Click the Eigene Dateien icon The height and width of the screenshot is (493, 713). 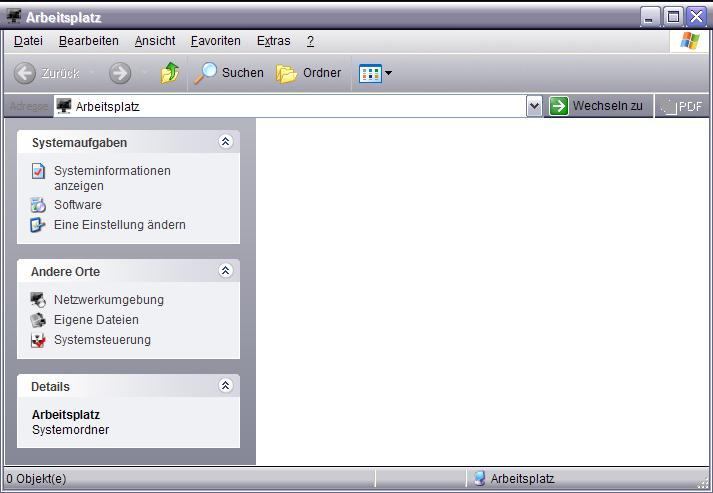pos(38,320)
